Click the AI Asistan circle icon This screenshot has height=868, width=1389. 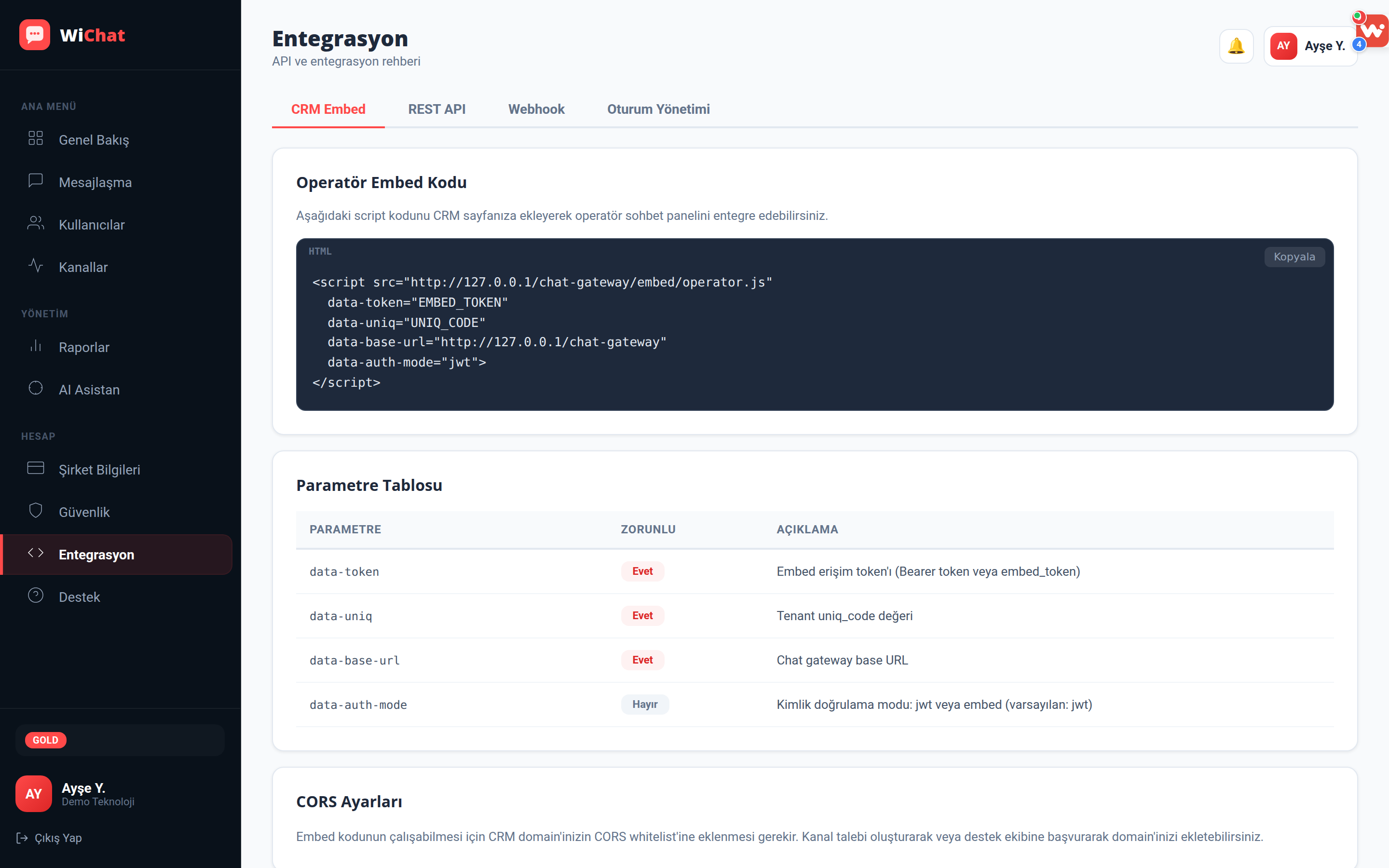36,388
